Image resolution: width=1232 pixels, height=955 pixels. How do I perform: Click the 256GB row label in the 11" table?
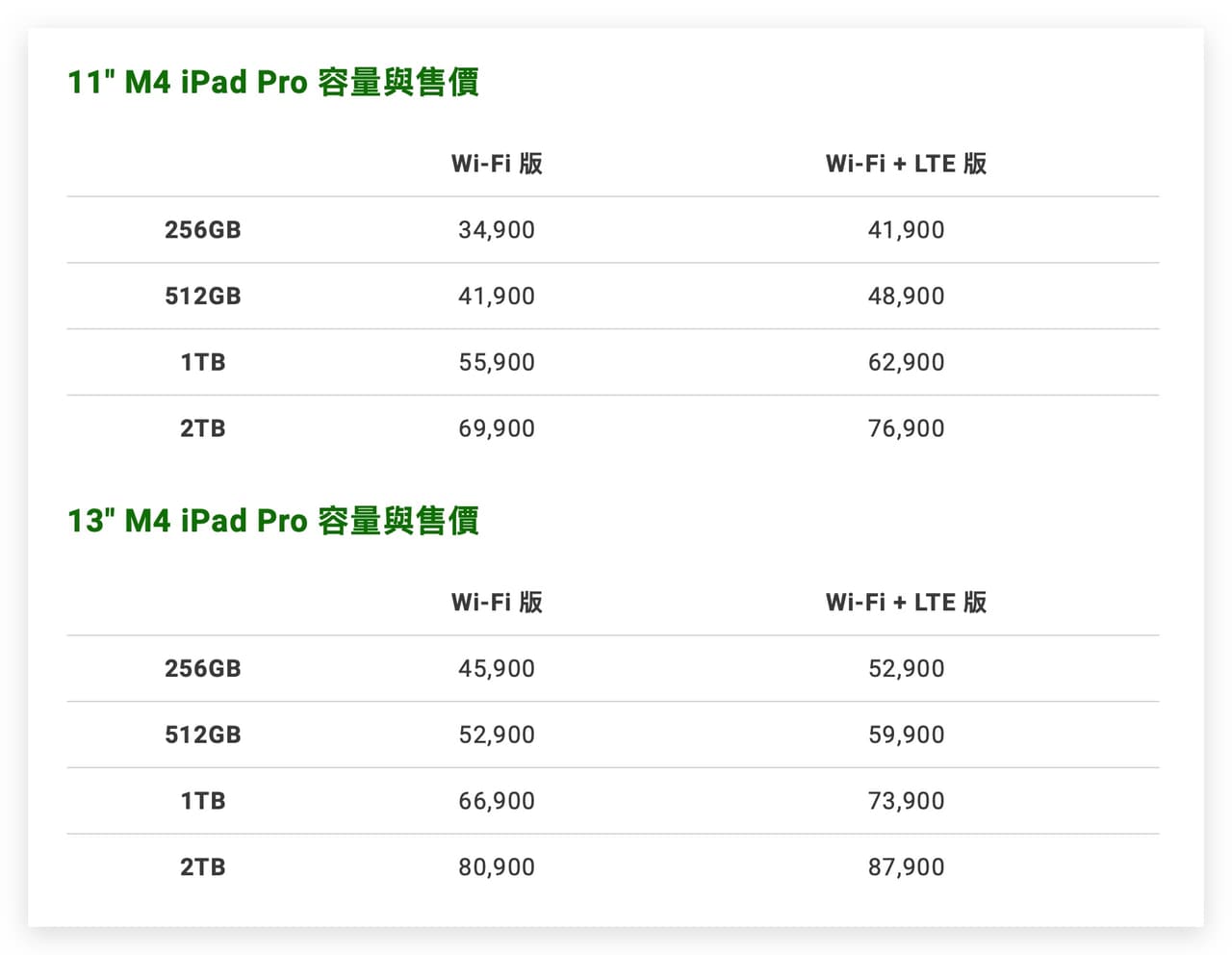[x=203, y=230]
